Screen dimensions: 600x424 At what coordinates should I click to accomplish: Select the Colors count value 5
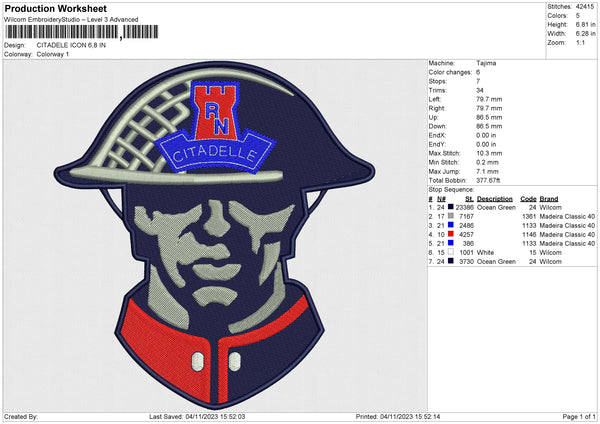click(578, 16)
